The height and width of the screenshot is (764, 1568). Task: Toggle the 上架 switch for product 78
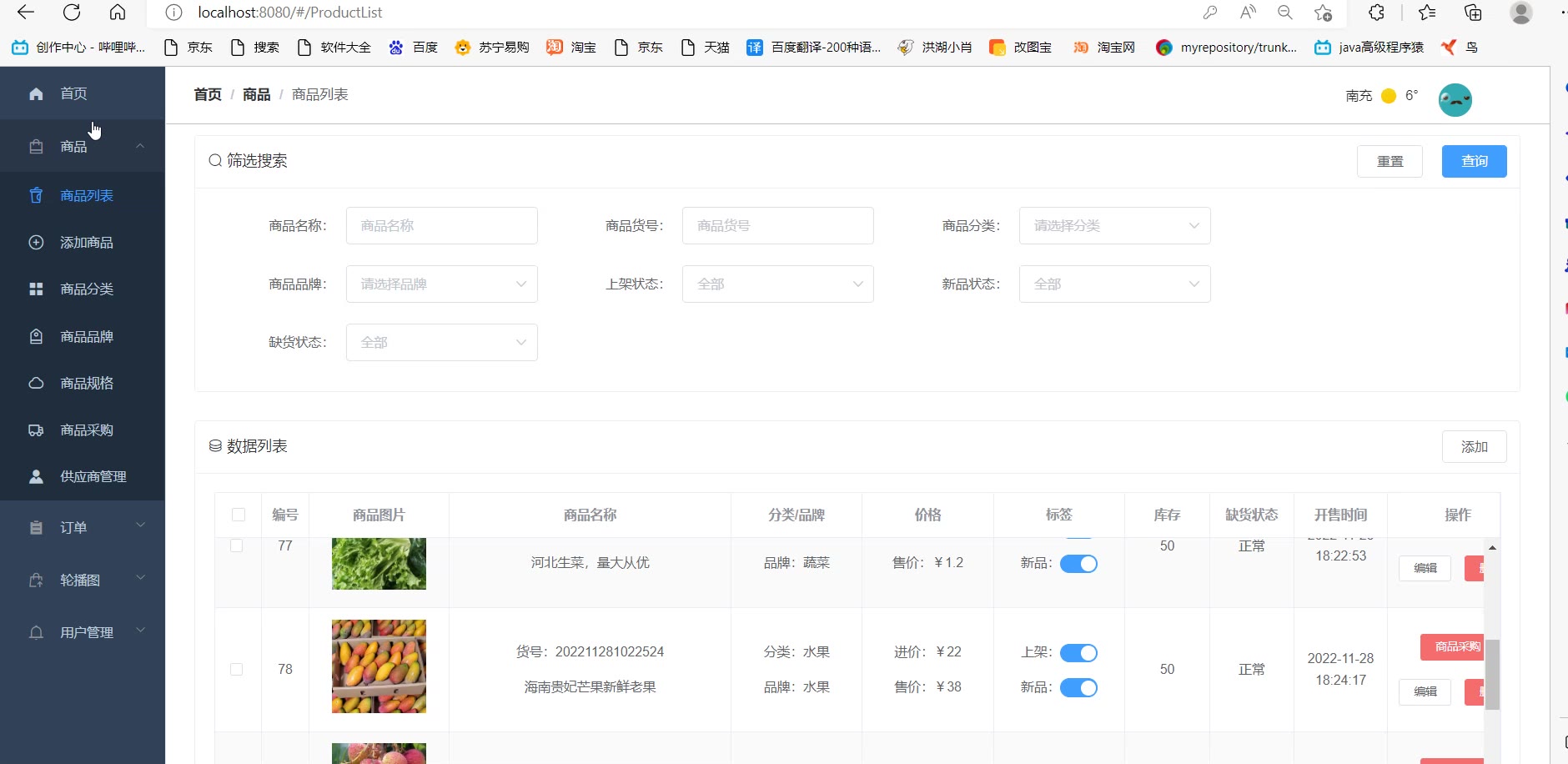[x=1078, y=653]
